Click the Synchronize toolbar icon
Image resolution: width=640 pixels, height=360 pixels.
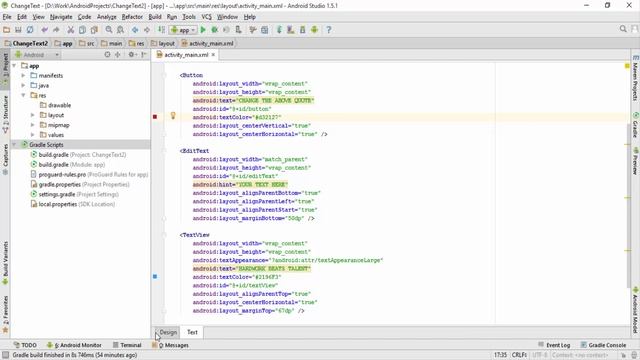30,30
